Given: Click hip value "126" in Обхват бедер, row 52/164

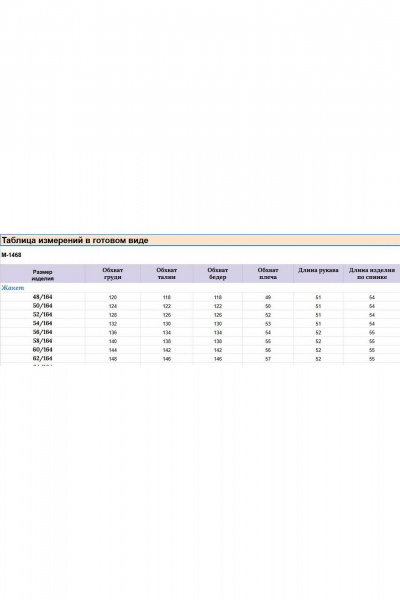Looking at the screenshot, I should point(218,315).
